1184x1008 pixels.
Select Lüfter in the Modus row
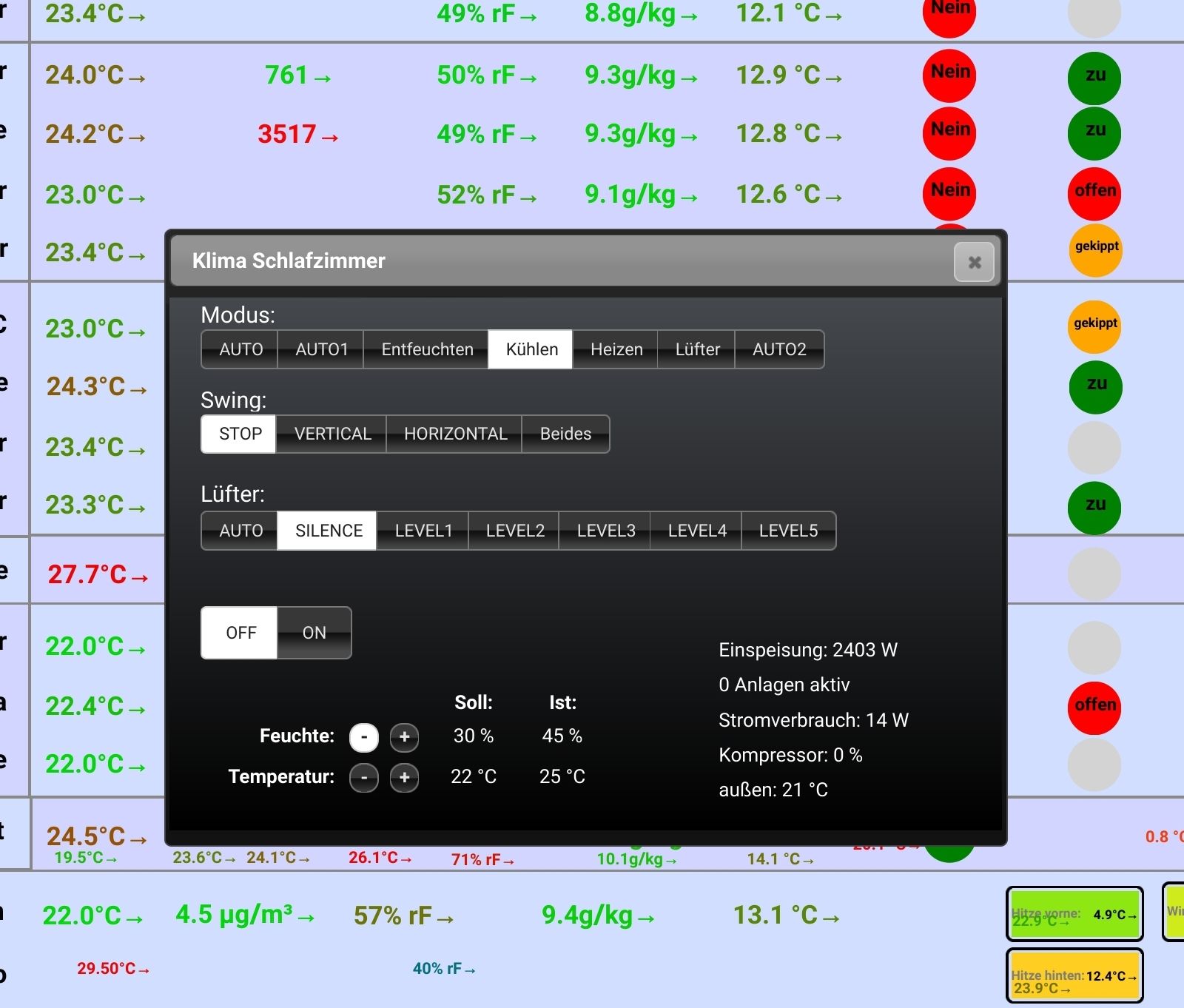click(x=697, y=349)
